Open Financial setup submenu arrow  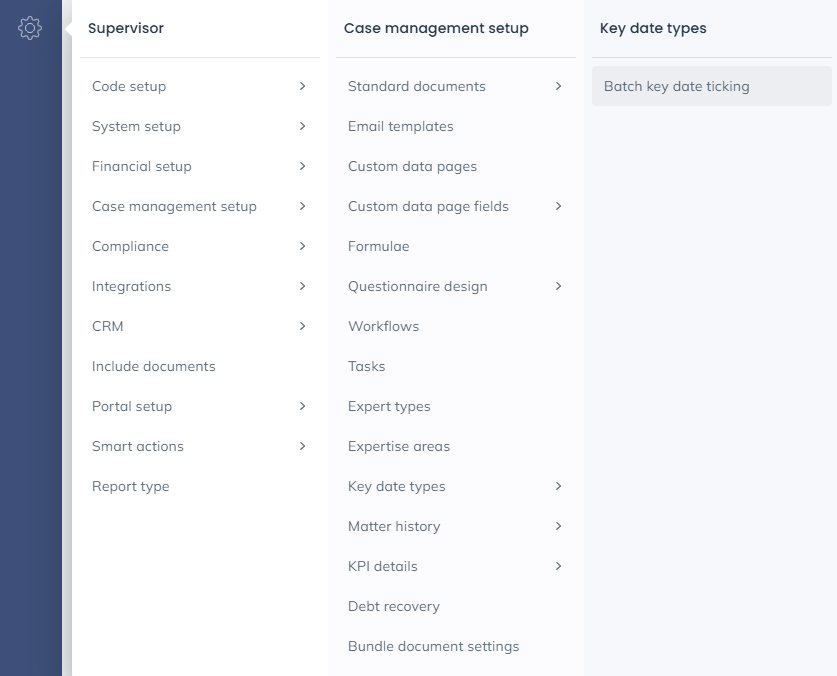coord(302,166)
